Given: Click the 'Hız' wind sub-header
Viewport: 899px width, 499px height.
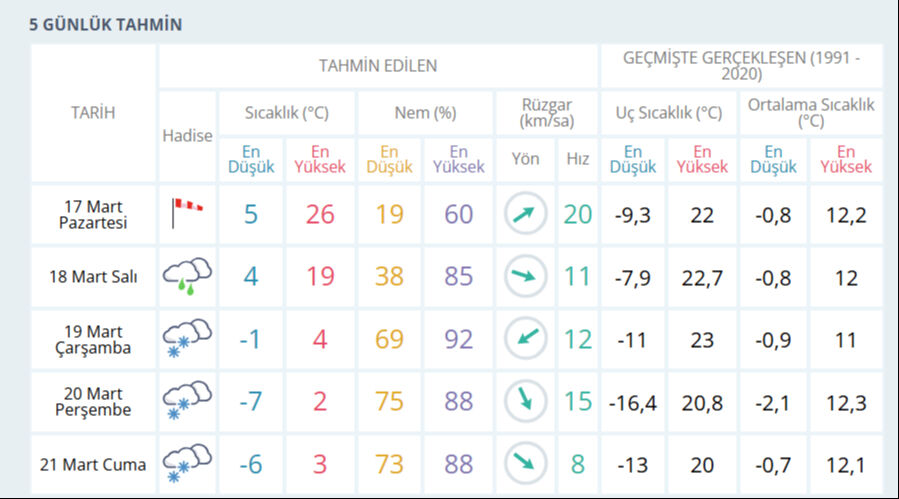Looking at the screenshot, I should tap(577, 159).
